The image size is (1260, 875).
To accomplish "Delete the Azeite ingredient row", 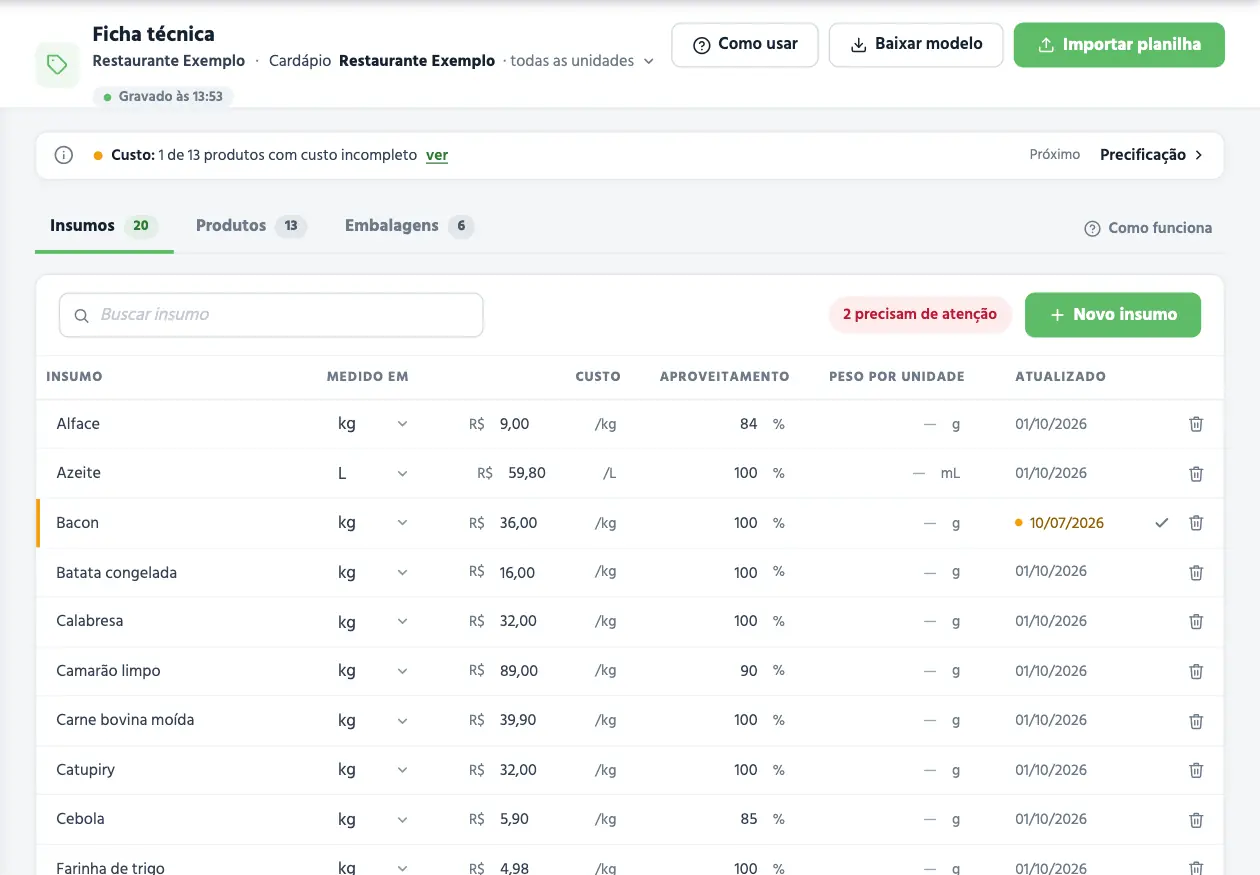I will (1196, 473).
